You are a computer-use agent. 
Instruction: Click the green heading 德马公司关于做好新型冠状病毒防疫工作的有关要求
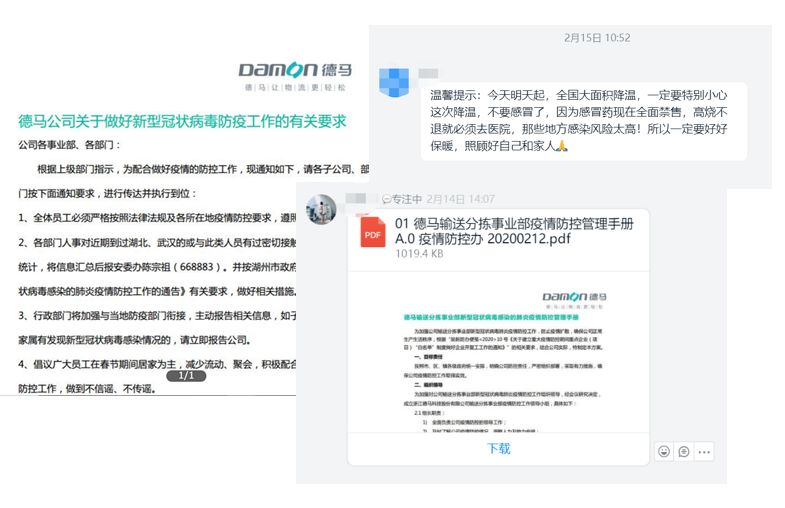point(182,121)
